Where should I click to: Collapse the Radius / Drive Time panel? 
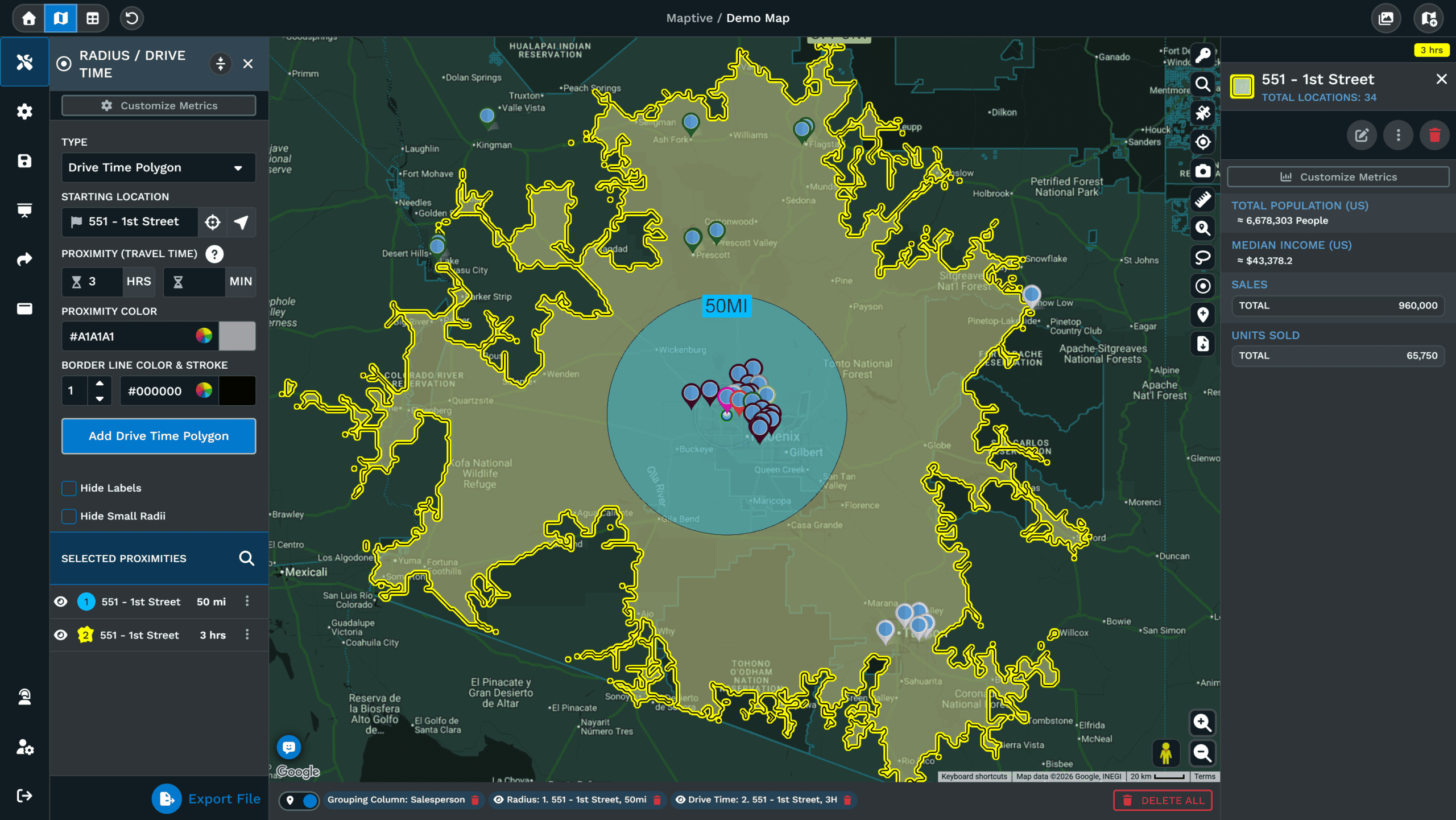[221, 64]
